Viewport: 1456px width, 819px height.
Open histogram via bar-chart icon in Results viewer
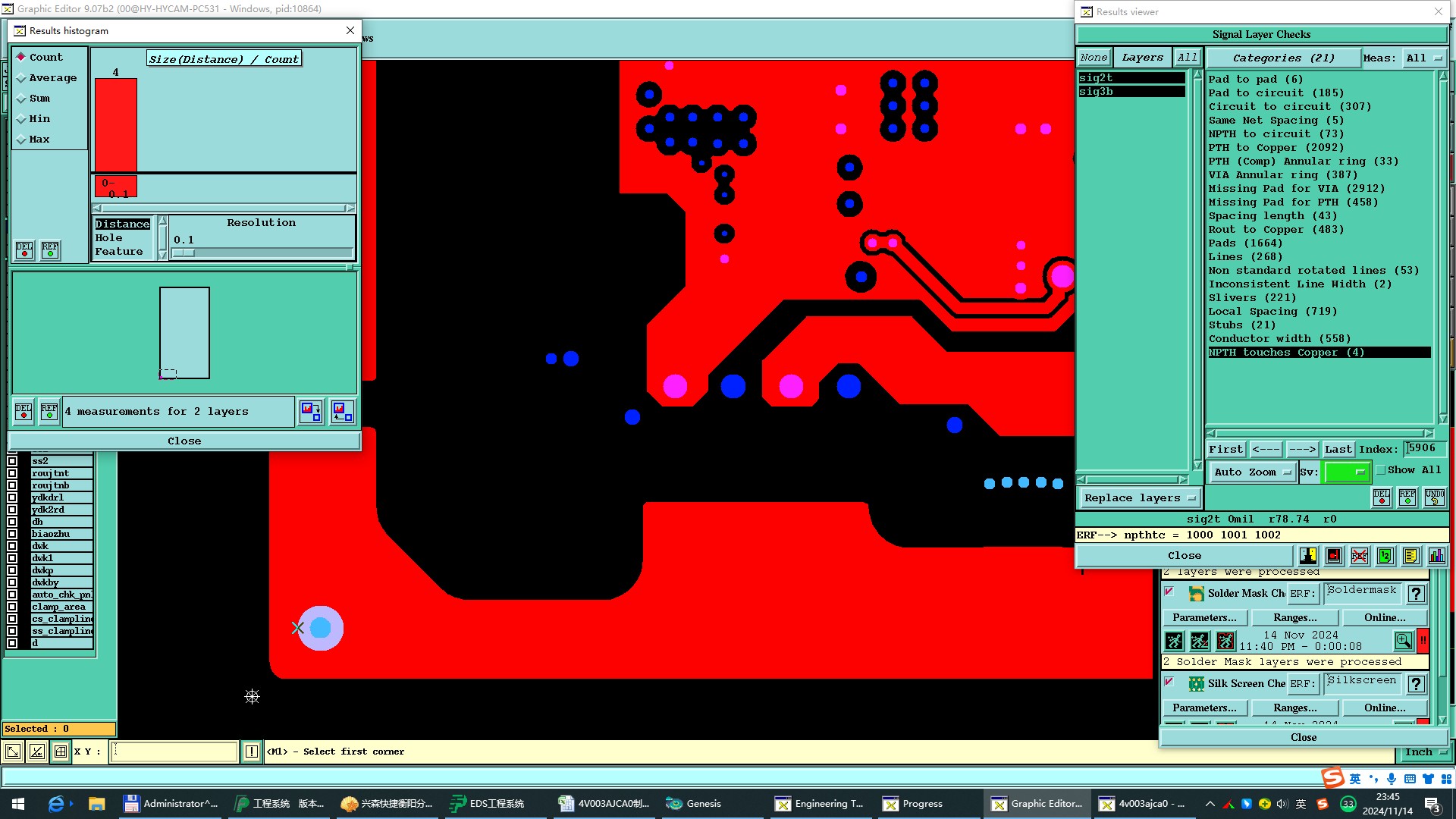1436,556
